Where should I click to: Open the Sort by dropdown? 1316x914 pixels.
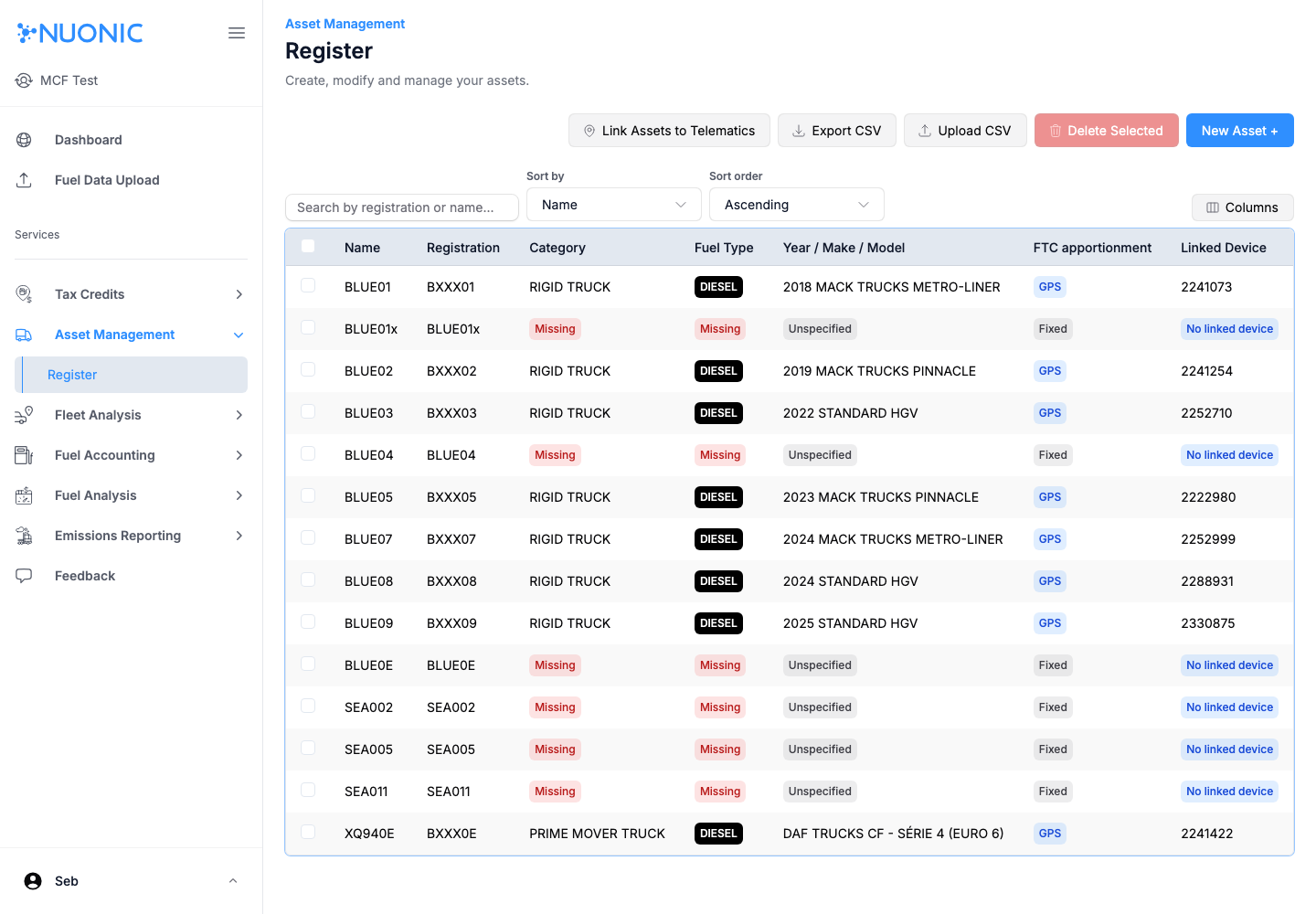613,204
